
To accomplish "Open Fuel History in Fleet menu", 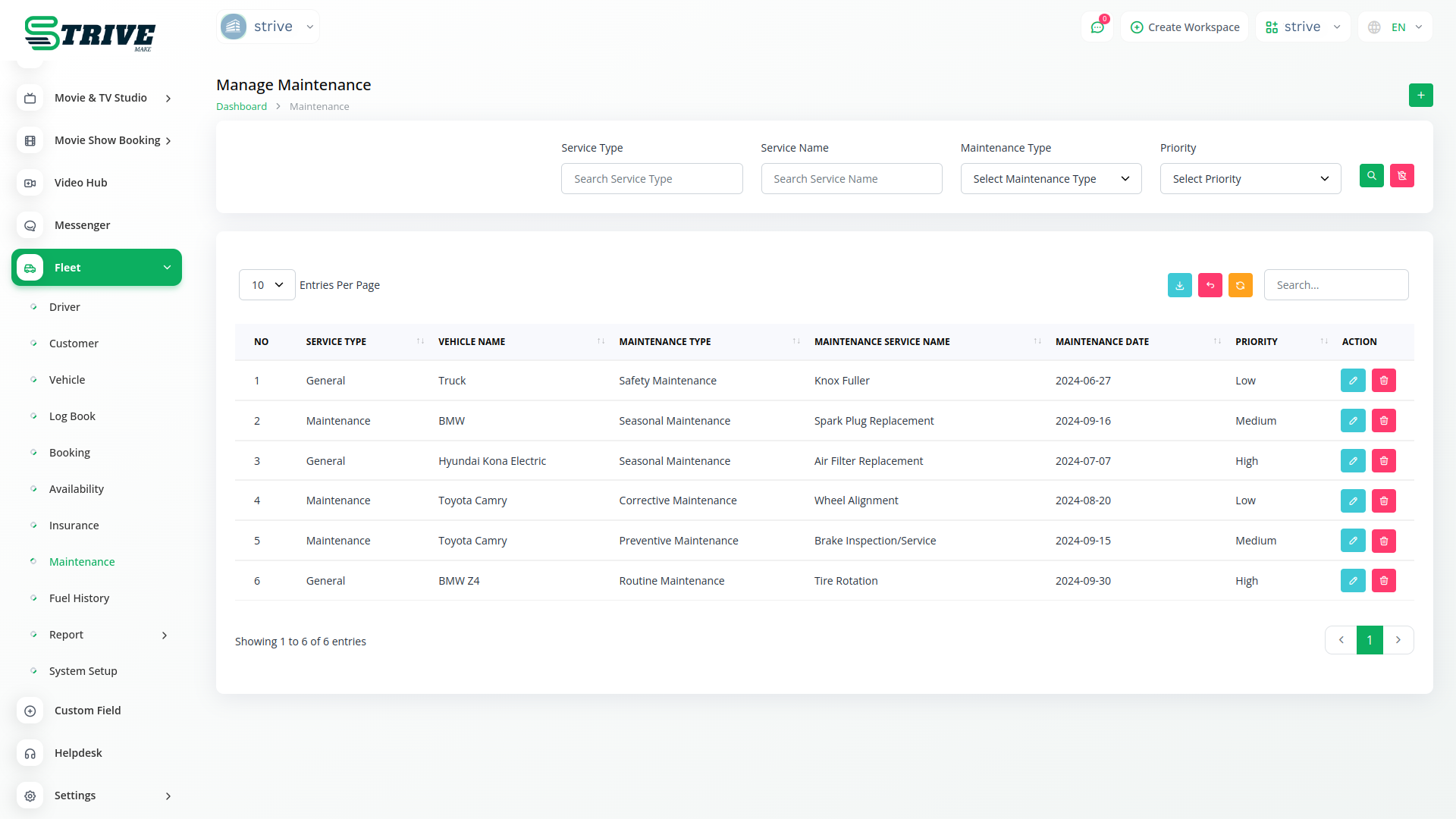I will 79,598.
